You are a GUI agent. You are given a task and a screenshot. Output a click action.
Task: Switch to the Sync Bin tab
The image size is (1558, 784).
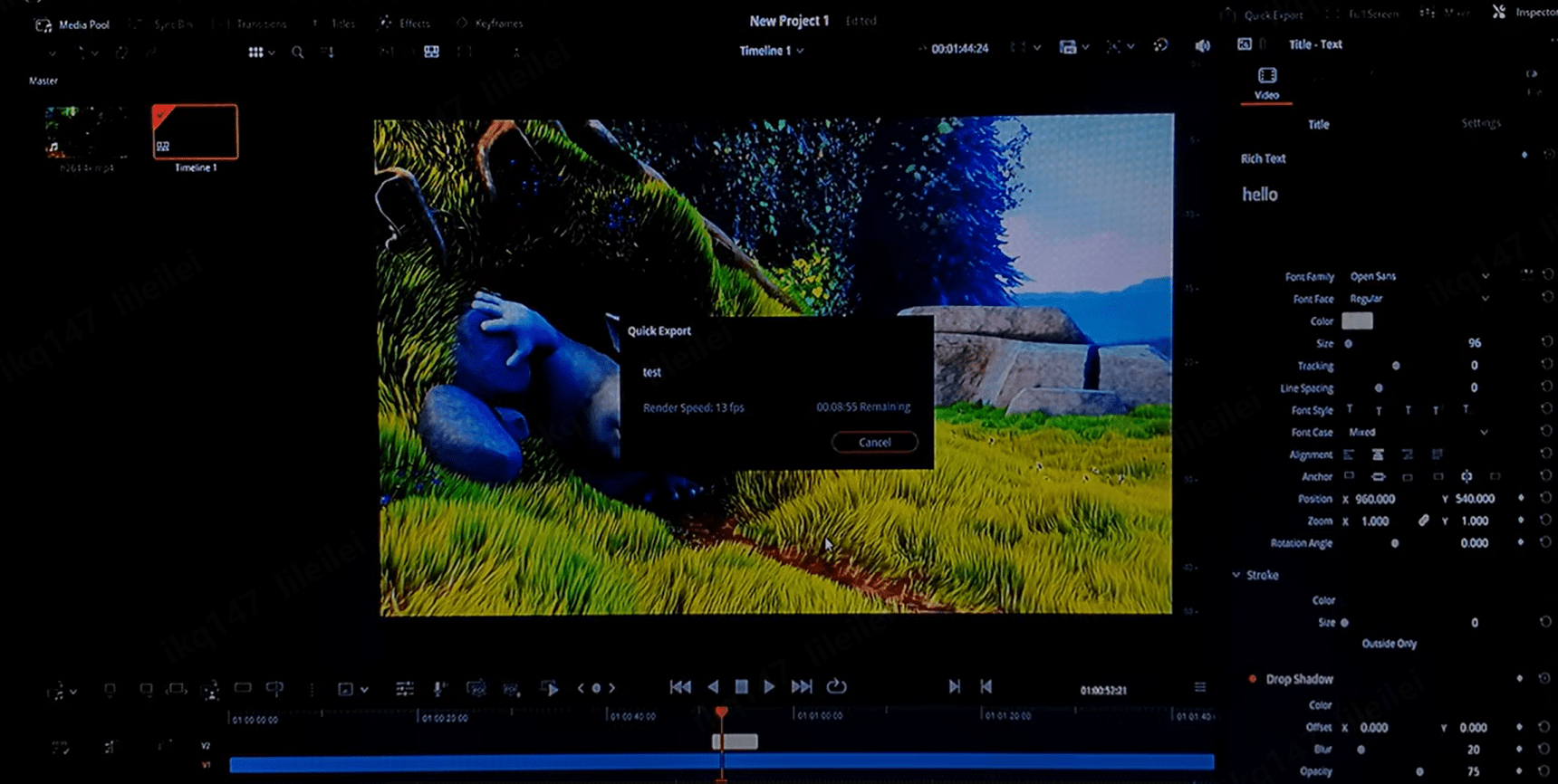click(165, 24)
